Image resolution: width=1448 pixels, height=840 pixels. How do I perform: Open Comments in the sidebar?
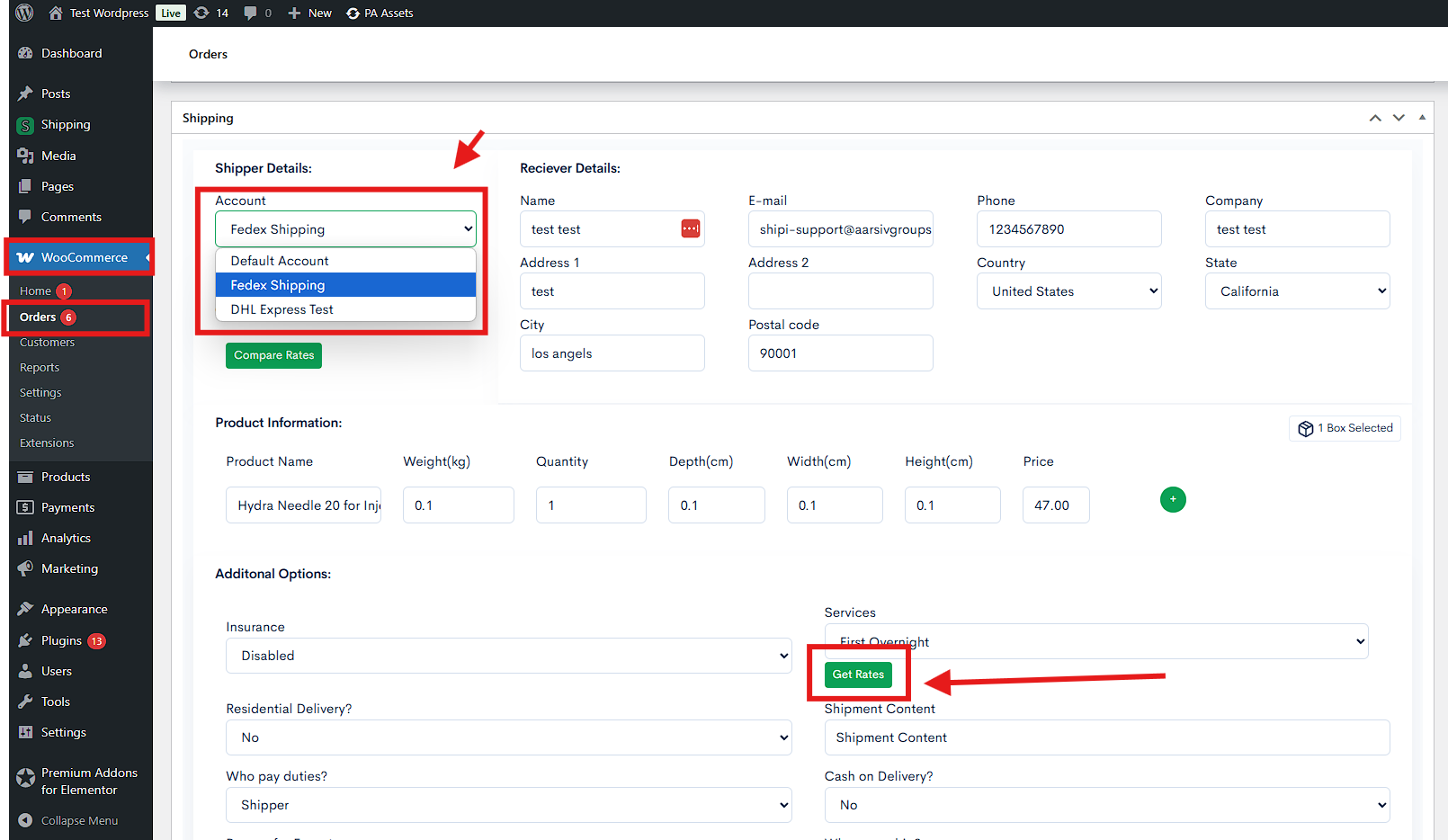71,217
